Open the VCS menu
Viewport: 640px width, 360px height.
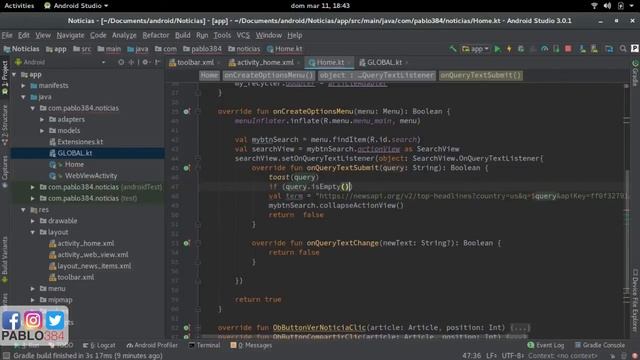(x=243, y=36)
